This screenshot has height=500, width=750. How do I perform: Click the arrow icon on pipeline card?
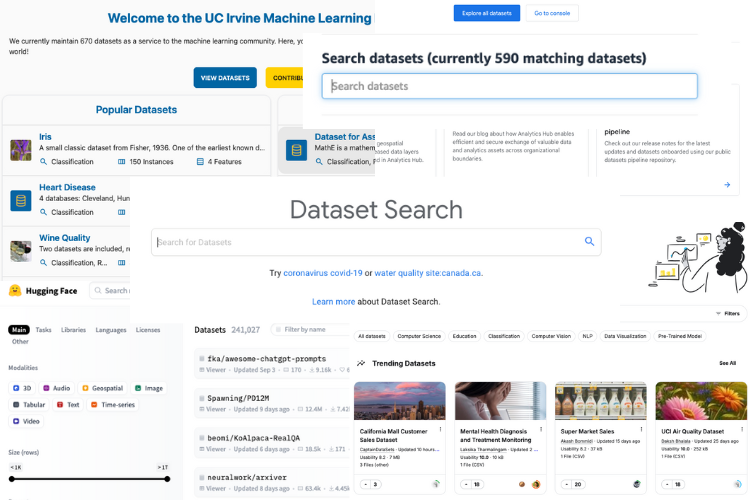coord(726,184)
